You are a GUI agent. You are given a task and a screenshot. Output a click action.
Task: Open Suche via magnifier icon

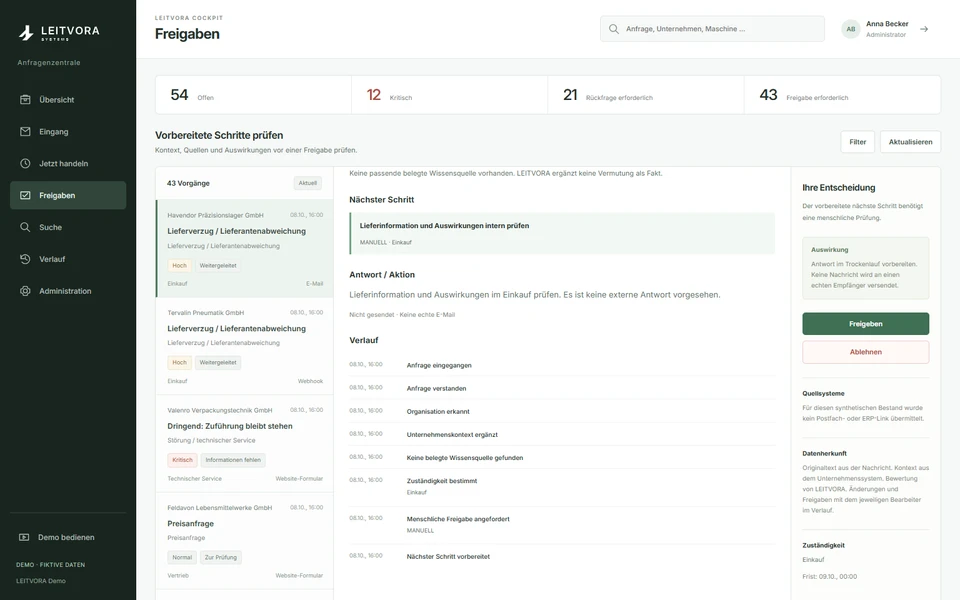(25, 227)
